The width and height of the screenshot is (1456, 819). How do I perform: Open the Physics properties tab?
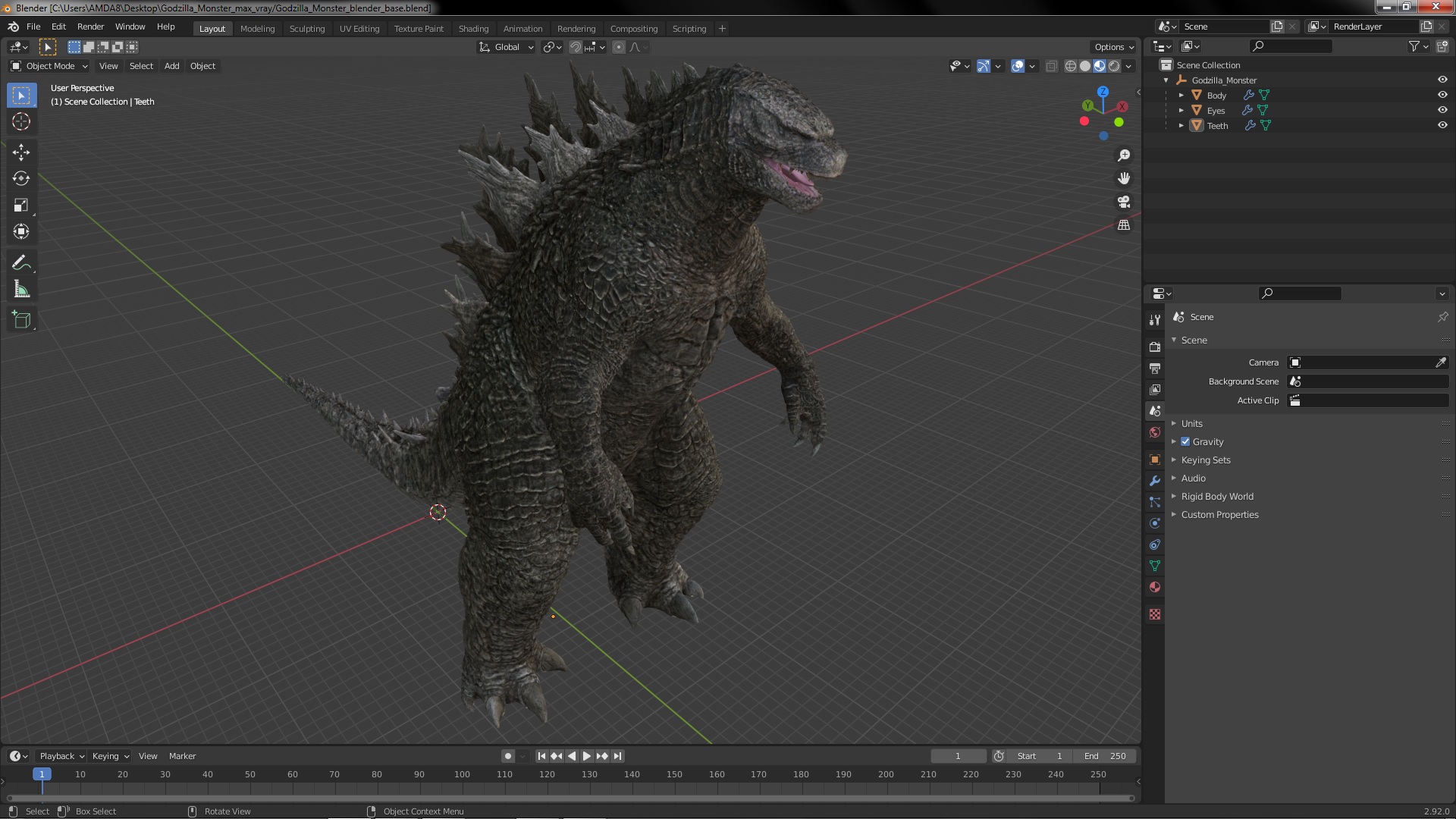tap(1155, 523)
